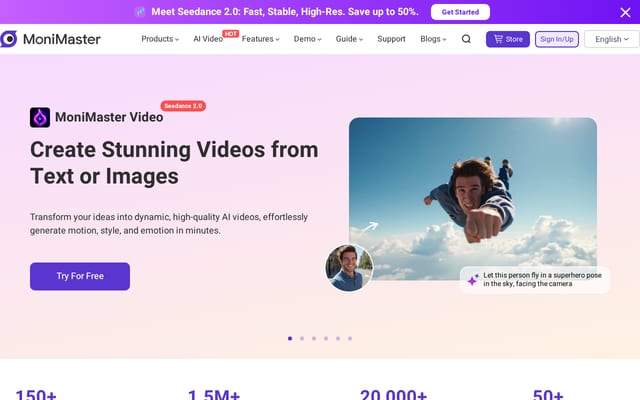Select the third carousel dot

point(314,338)
